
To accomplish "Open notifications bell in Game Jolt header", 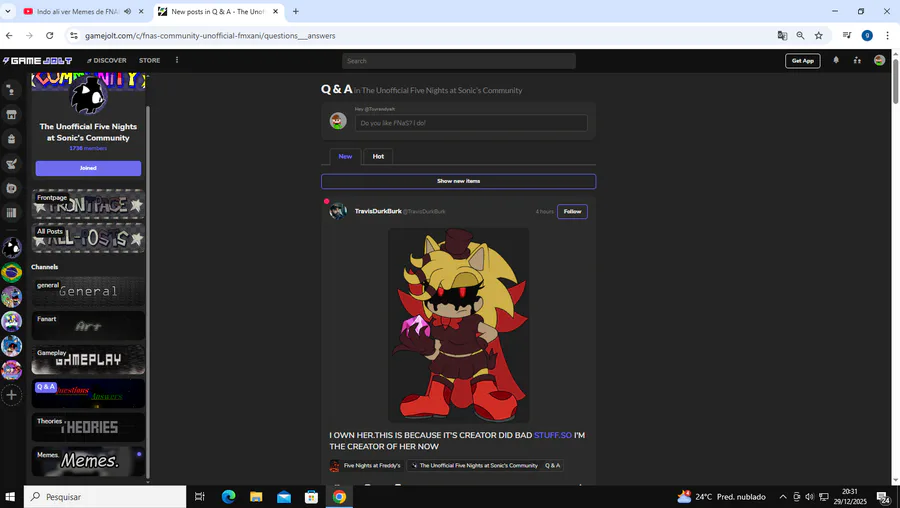I will (x=836, y=60).
